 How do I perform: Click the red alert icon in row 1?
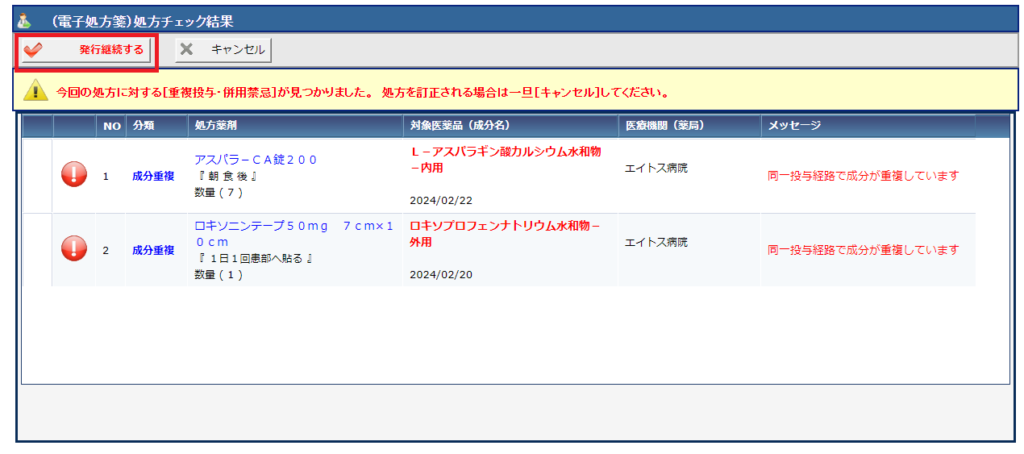click(74, 176)
